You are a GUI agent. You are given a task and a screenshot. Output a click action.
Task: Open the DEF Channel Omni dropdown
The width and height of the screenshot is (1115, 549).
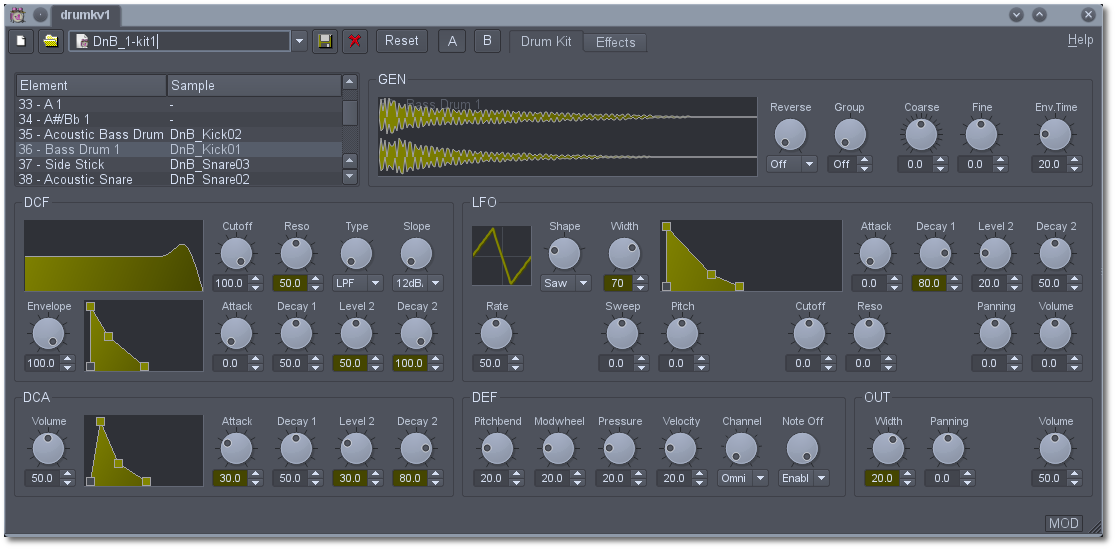743,478
